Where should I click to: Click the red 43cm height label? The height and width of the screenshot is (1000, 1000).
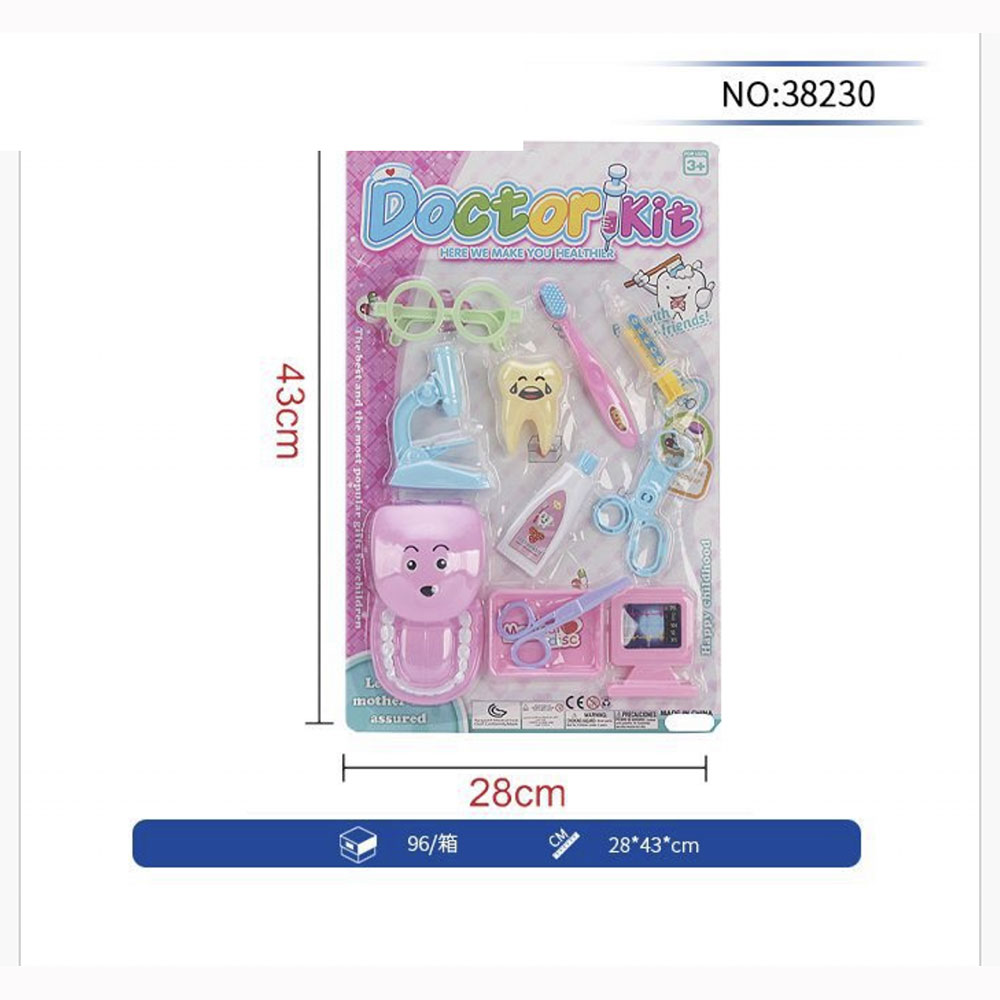286,410
